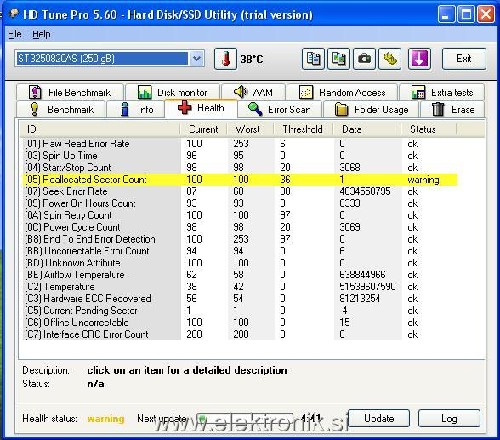Click the temperature thermometer icon

(225, 59)
